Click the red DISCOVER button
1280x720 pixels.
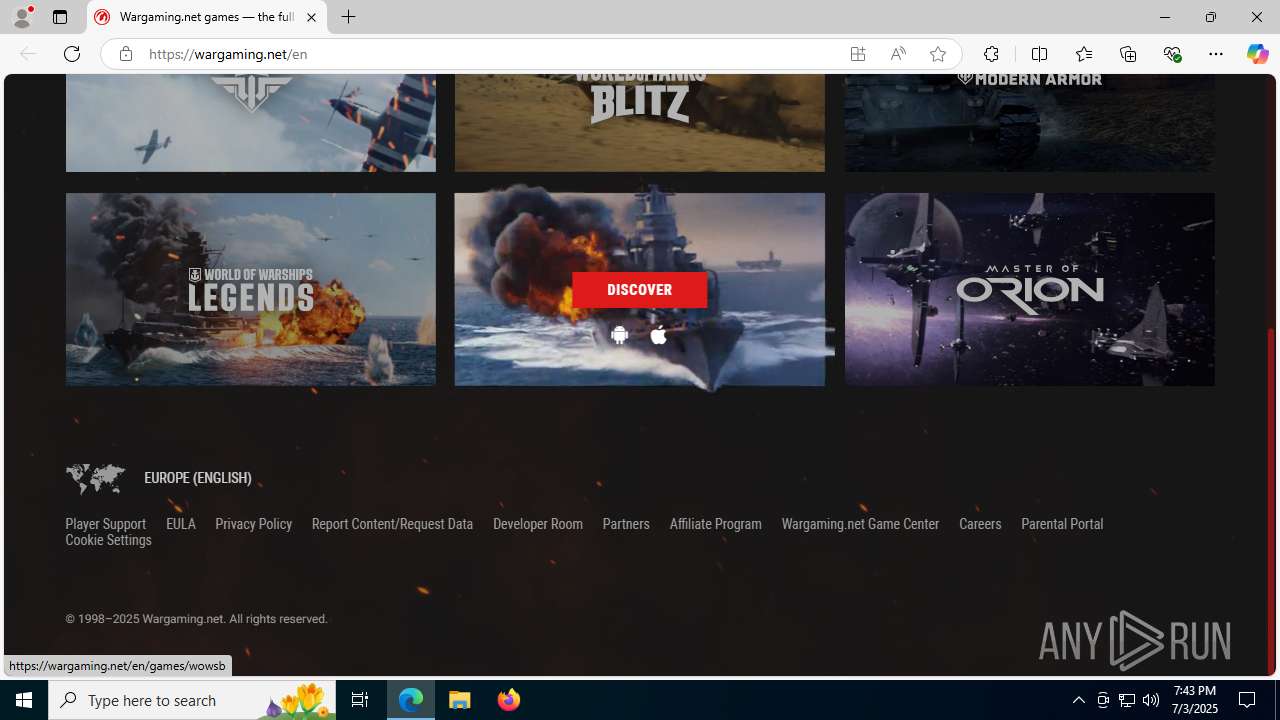coord(639,290)
